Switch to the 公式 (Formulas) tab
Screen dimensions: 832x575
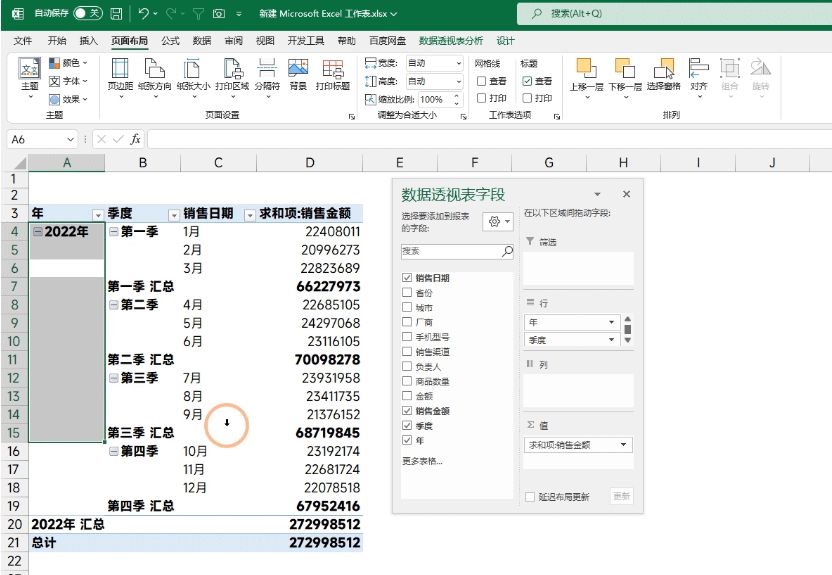click(x=170, y=41)
